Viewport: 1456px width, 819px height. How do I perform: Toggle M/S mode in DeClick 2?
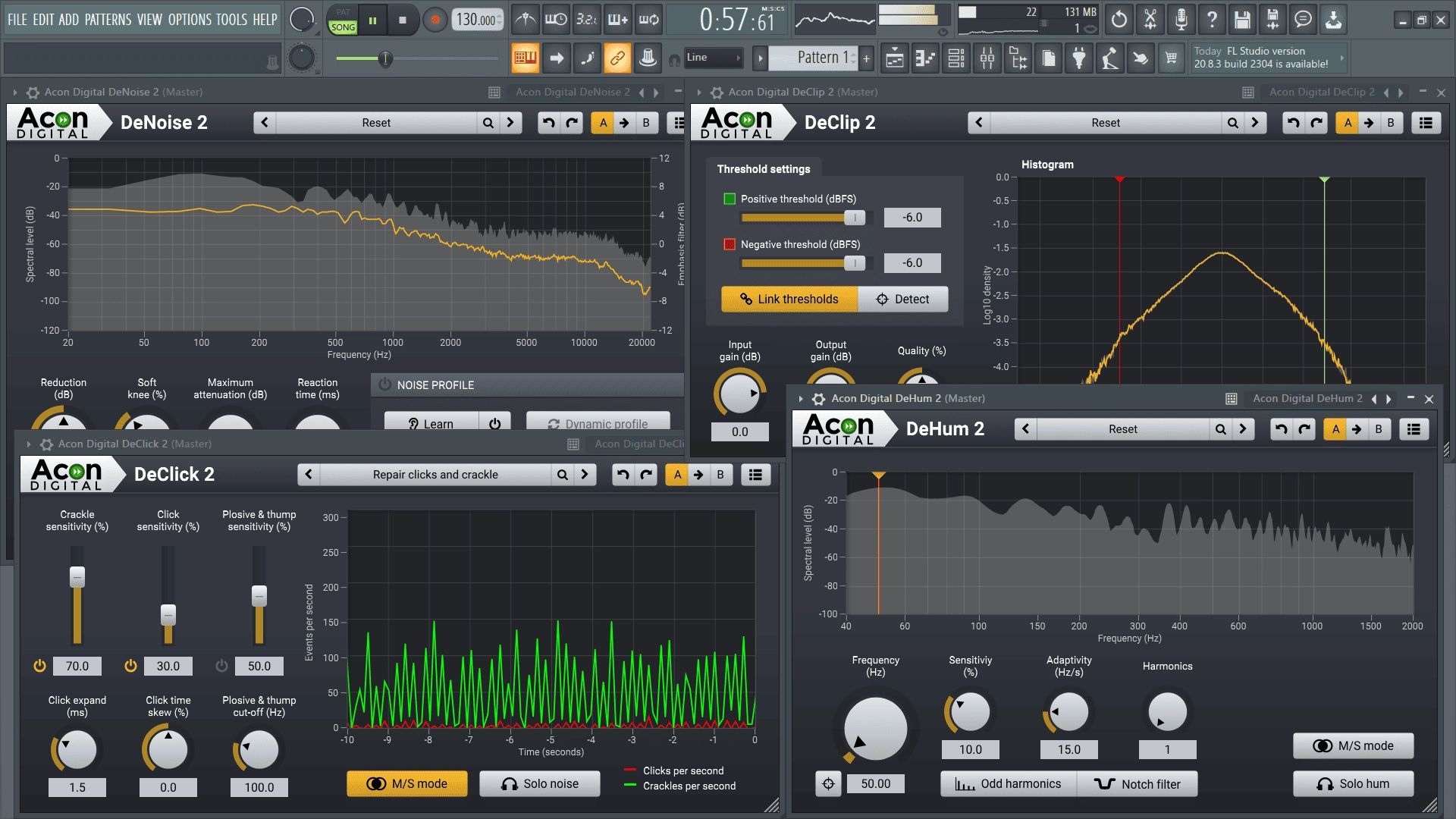407,783
